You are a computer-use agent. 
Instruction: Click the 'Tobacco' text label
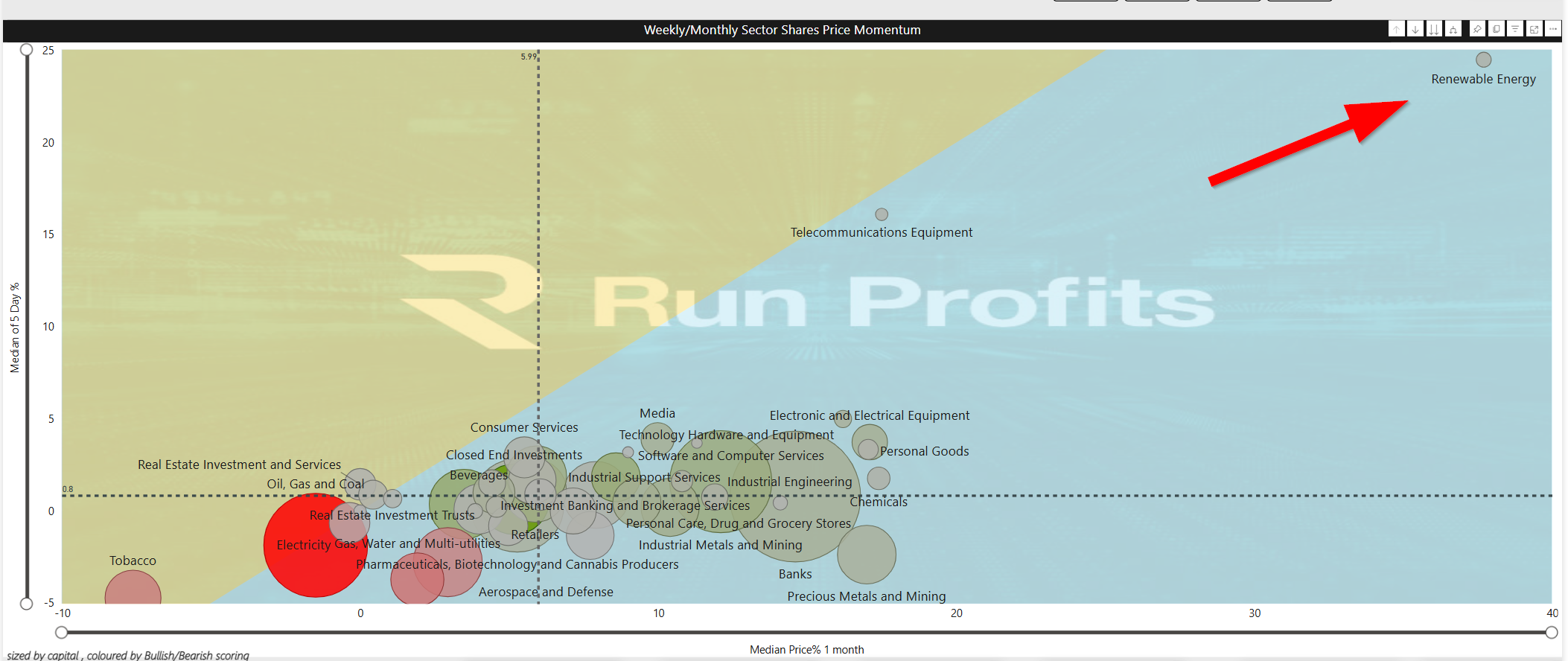(x=133, y=561)
